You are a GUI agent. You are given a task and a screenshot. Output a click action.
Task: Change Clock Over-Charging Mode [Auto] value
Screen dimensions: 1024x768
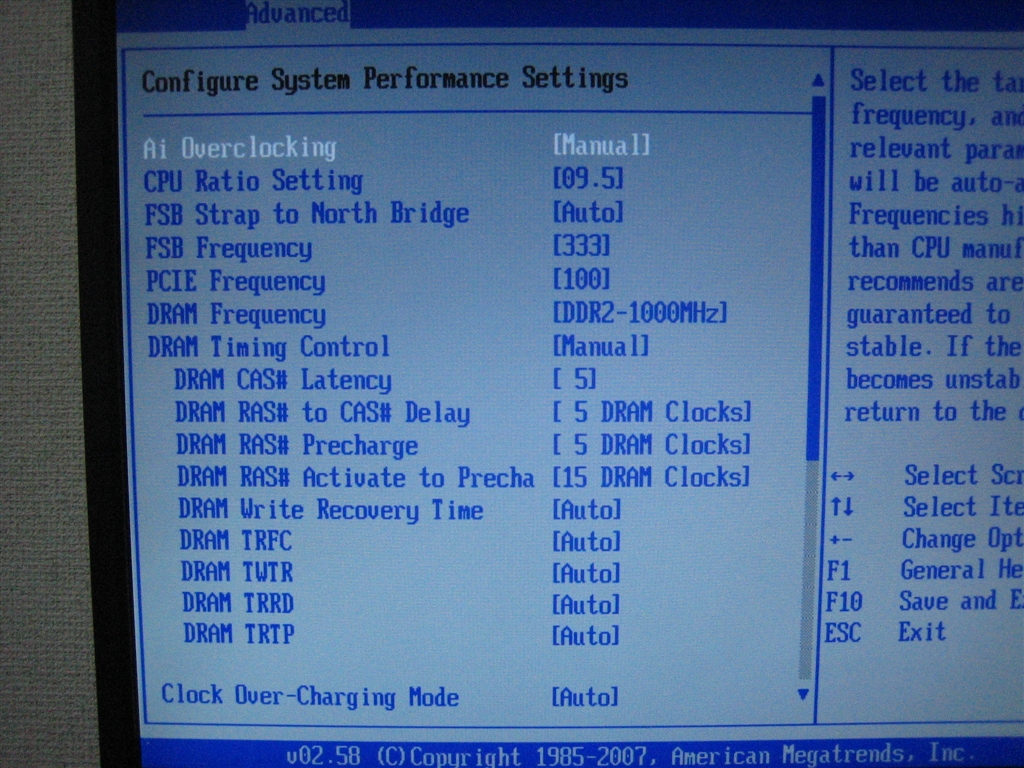click(x=584, y=697)
